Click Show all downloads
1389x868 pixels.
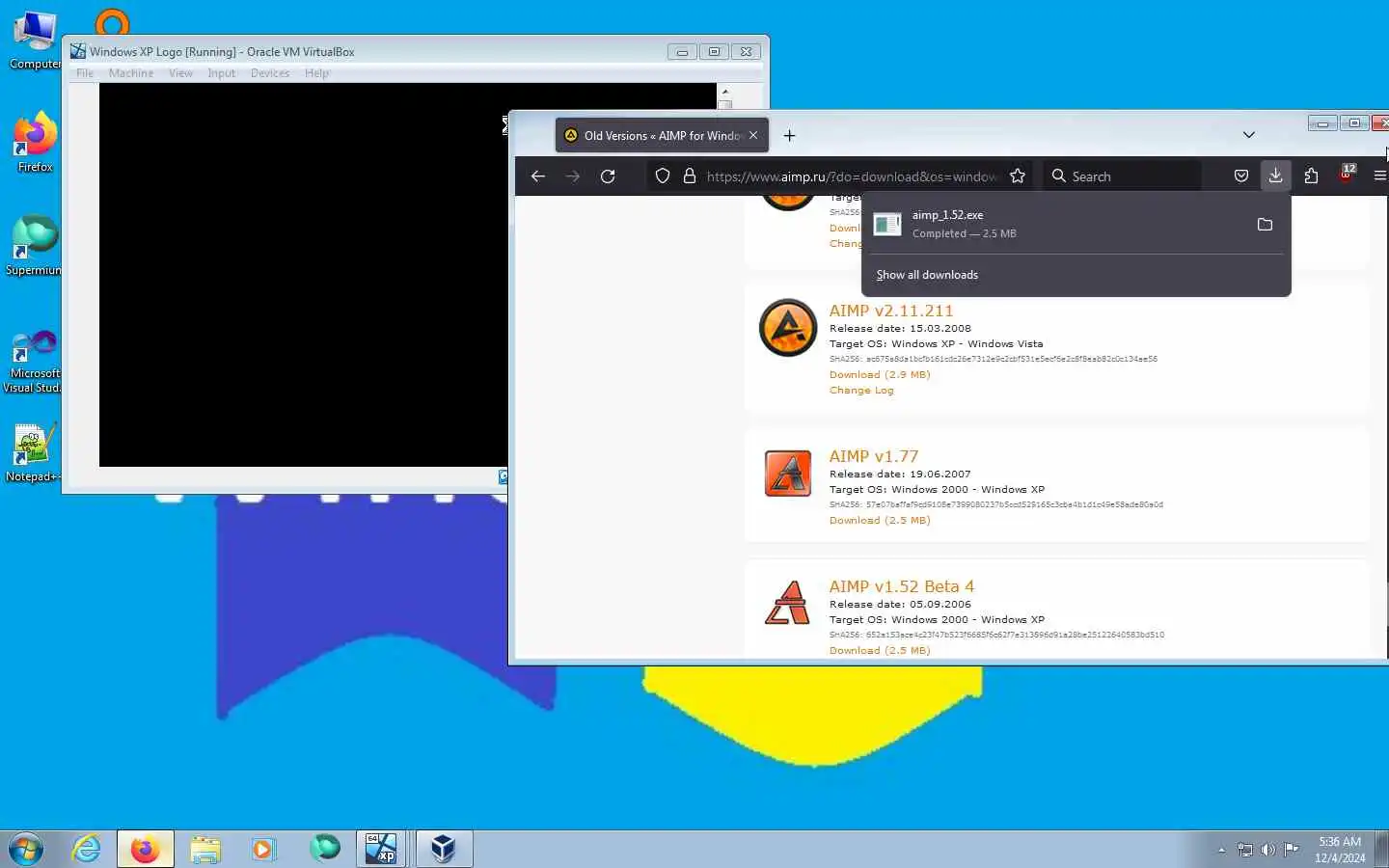click(x=927, y=275)
